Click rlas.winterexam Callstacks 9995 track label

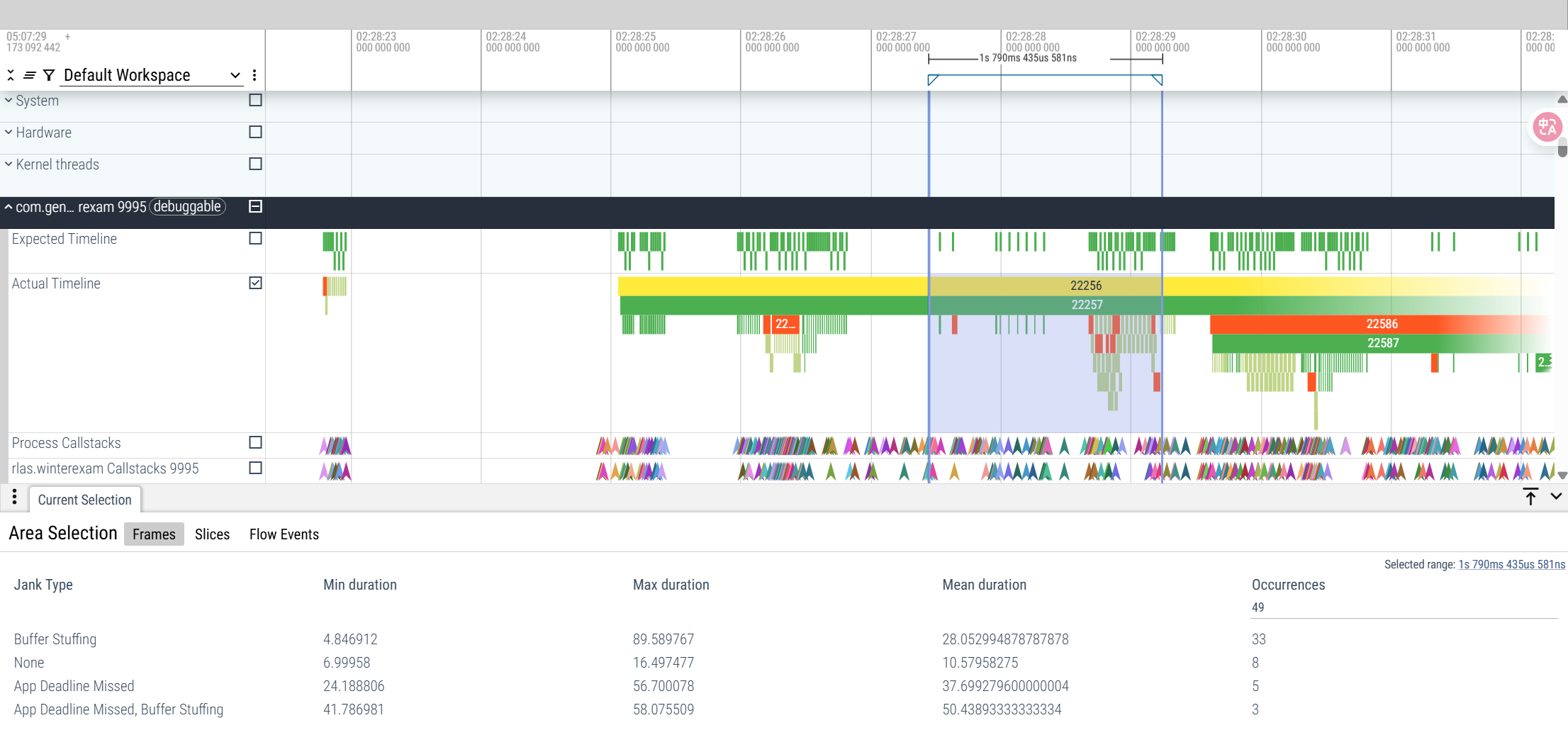[105, 468]
